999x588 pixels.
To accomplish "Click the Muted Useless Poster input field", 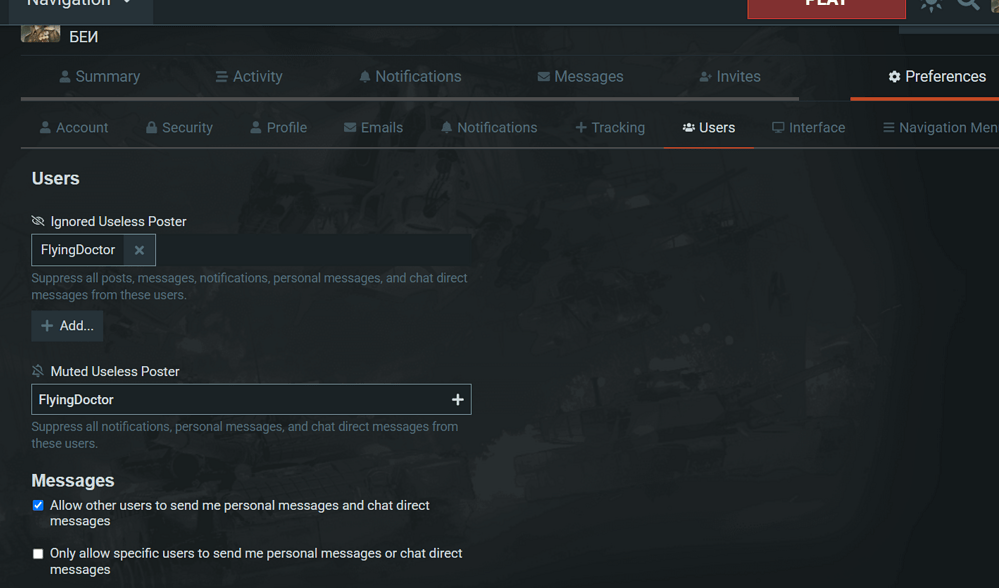I will [x=200, y=399].
